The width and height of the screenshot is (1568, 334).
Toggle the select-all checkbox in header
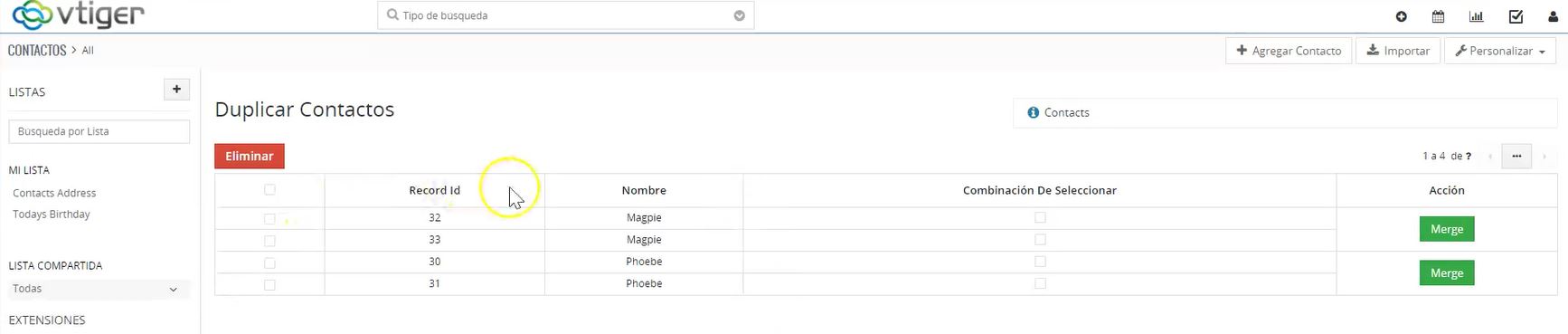[x=269, y=189]
